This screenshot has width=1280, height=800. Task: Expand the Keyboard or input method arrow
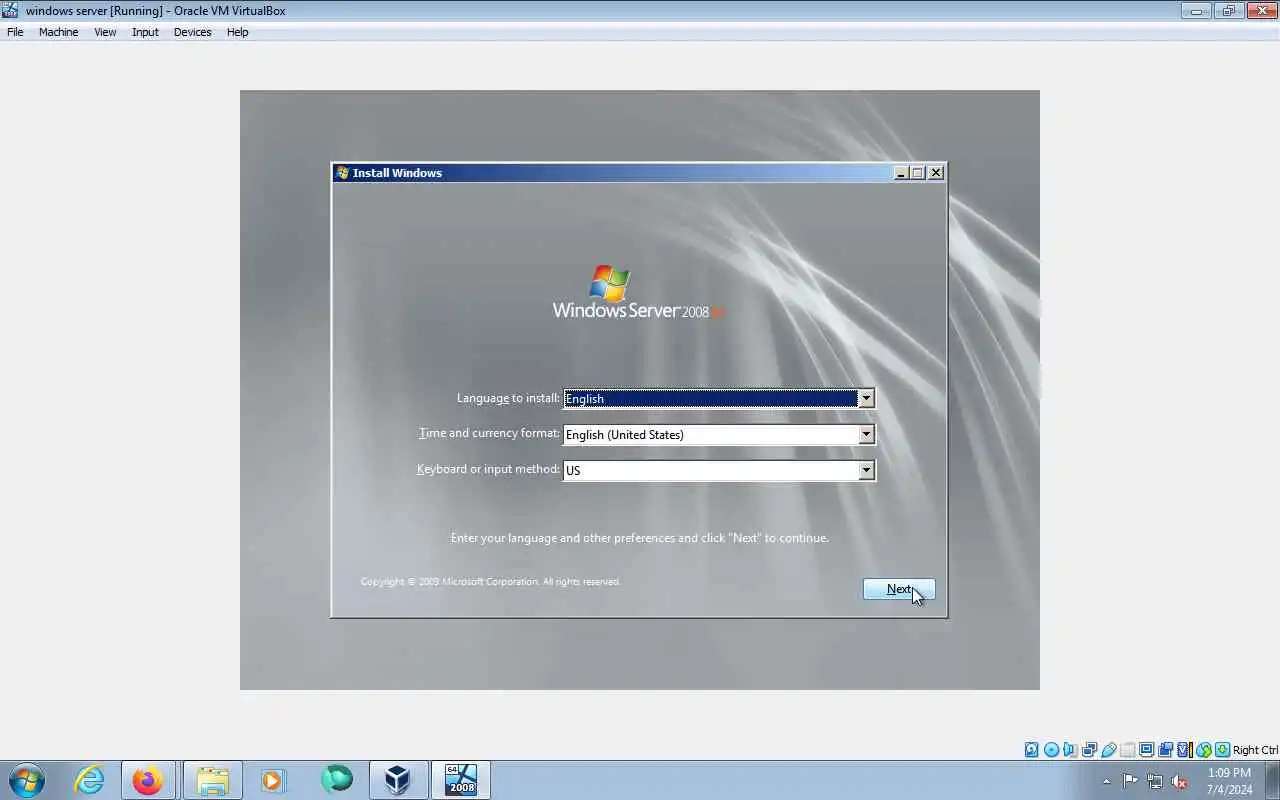click(866, 470)
